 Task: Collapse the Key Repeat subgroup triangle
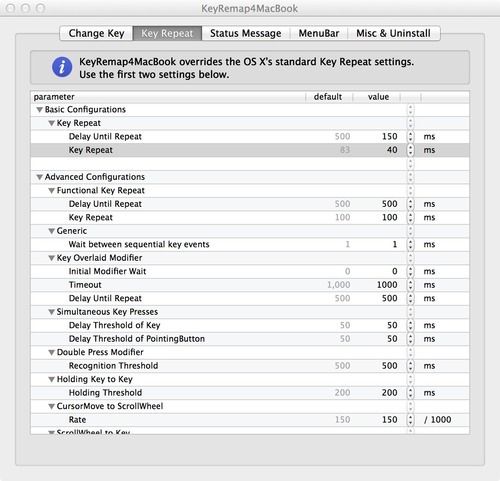[51, 123]
